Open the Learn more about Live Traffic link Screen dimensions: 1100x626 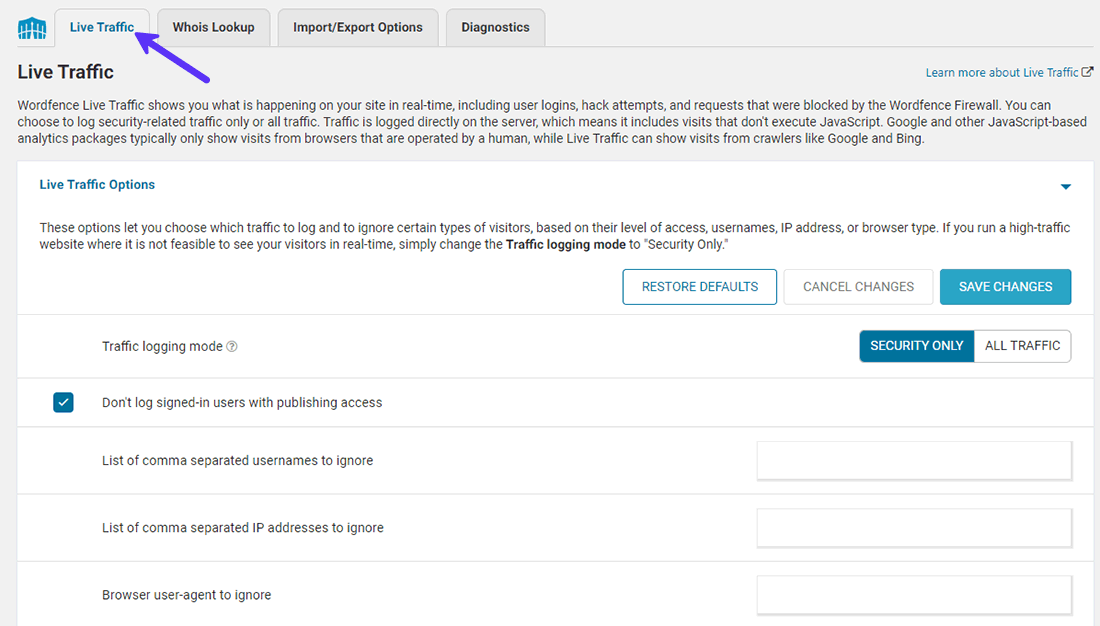coord(1001,73)
